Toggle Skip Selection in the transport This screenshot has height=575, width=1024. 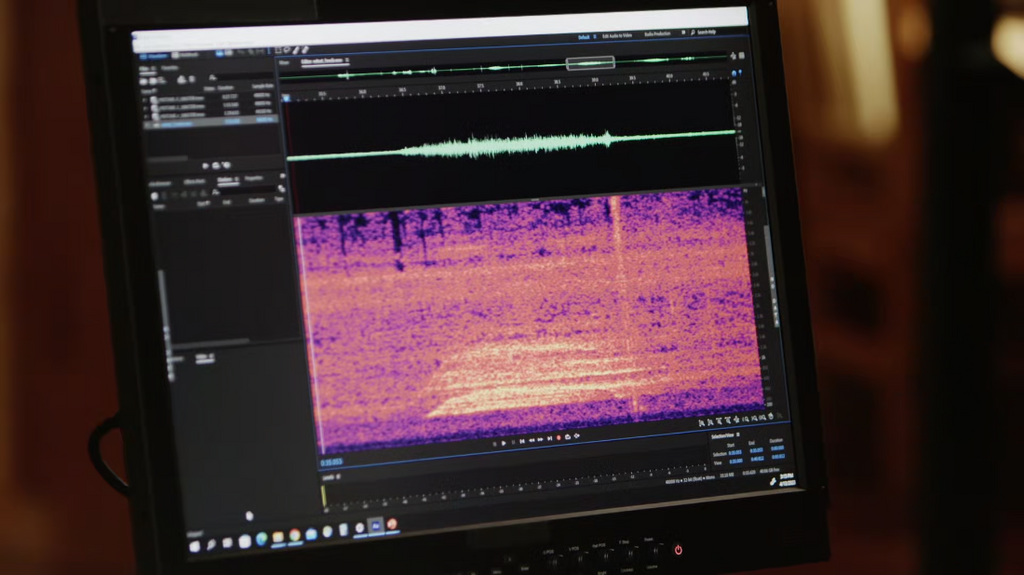[577, 436]
